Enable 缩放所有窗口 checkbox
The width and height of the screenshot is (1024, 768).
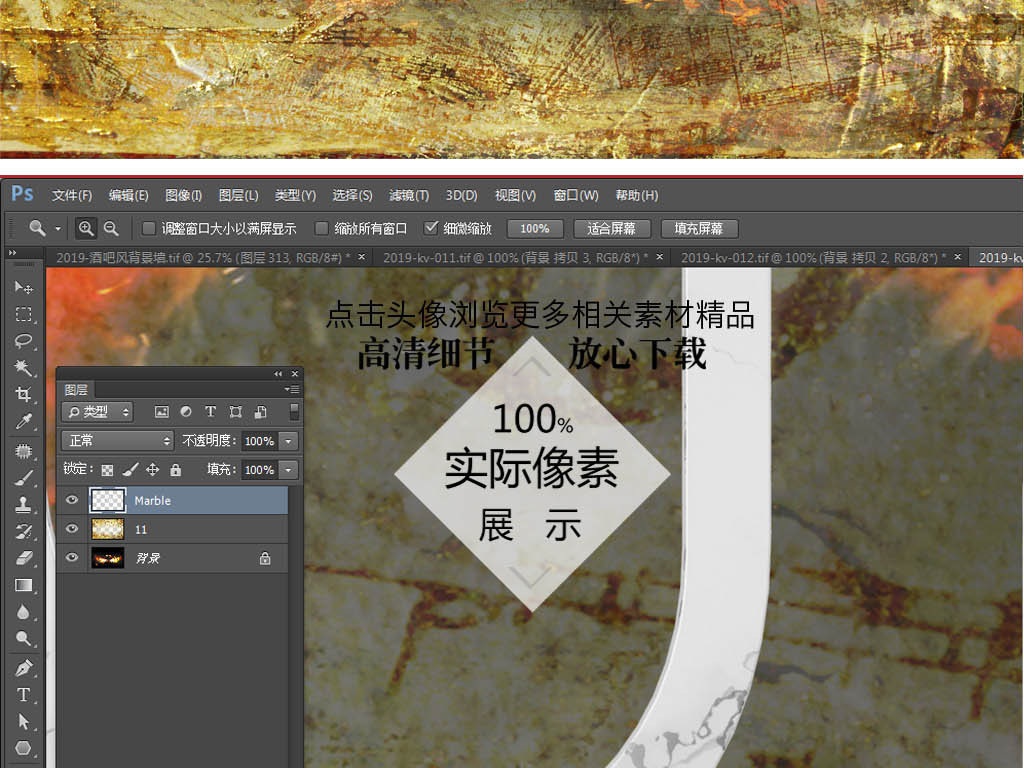point(321,229)
